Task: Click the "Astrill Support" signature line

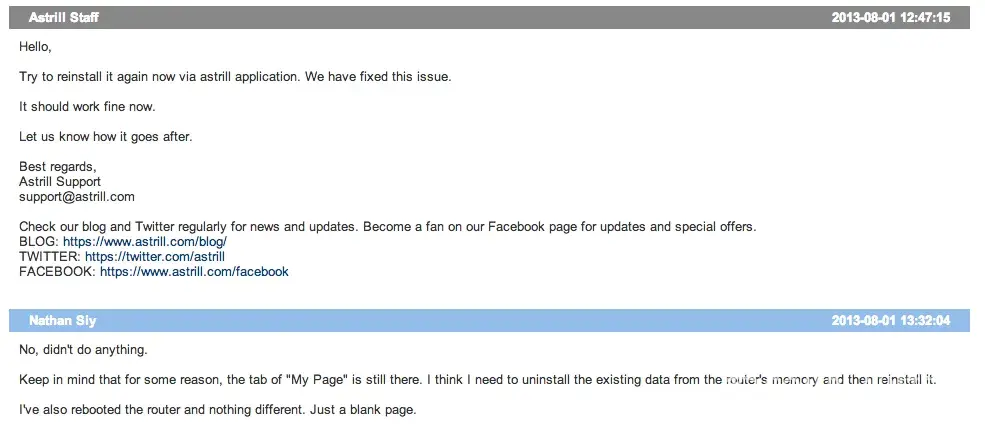Action: (60, 182)
